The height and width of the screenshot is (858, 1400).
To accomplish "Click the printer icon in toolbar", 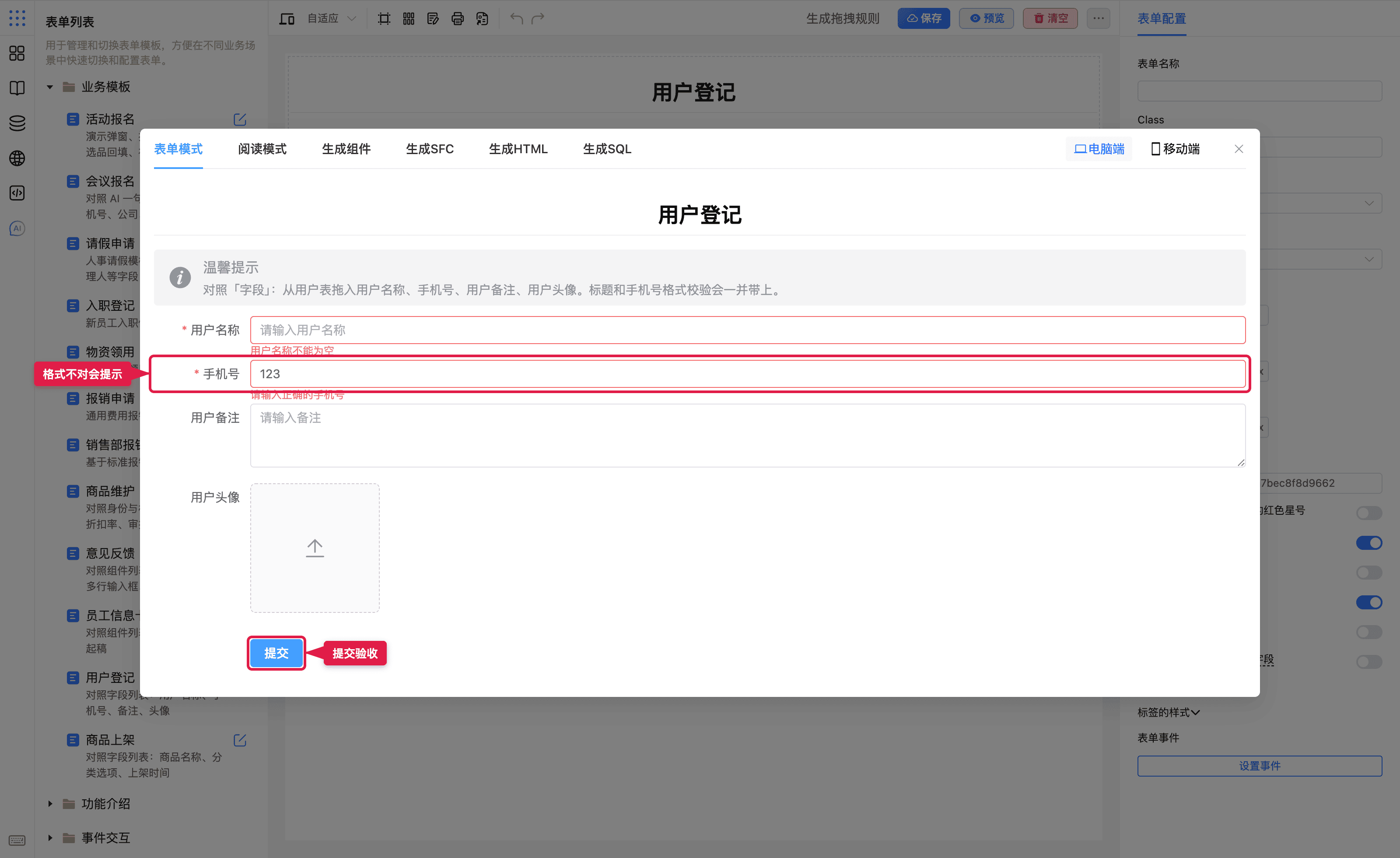I will (x=457, y=18).
